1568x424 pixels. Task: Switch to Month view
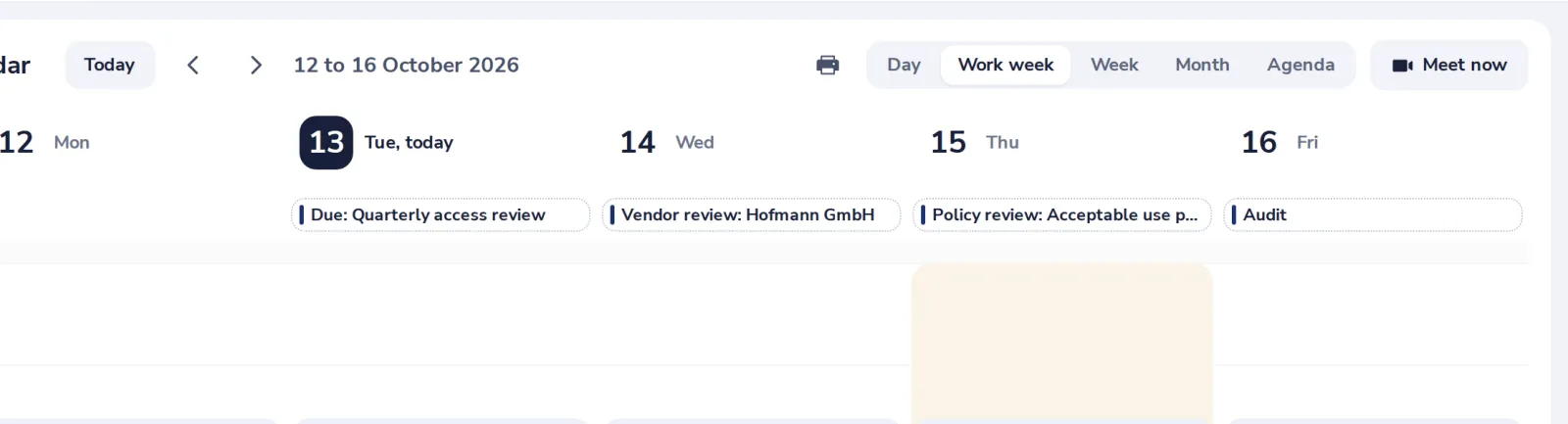pos(1202,65)
